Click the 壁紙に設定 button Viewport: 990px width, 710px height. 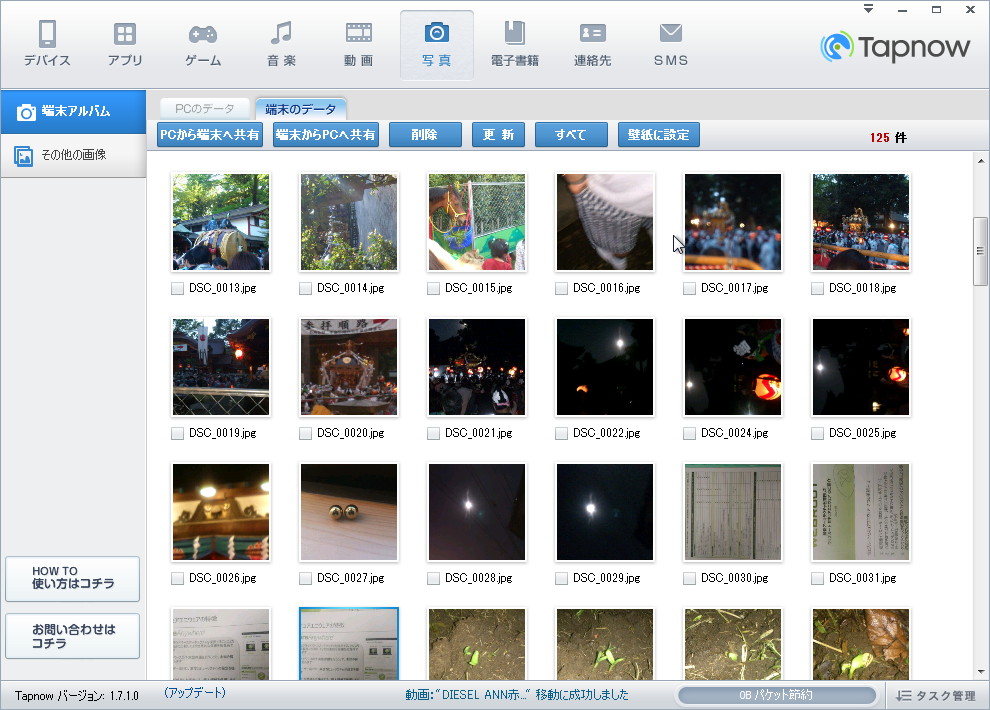coord(659,134)
